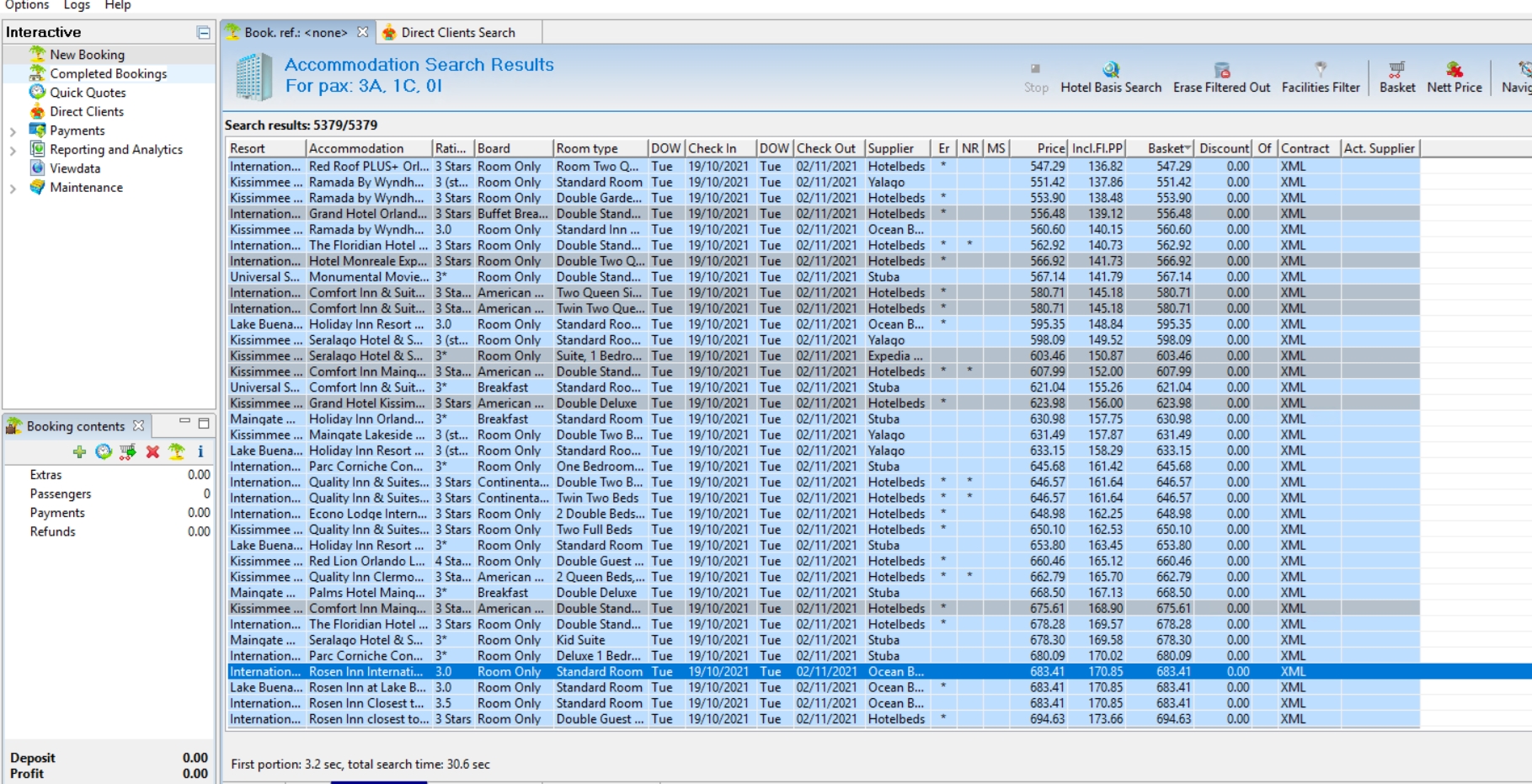Viewport: 1532px width, 784px height.
Task: Click the One Bedroom... room type cell
Action: click(x=601, y=467)
